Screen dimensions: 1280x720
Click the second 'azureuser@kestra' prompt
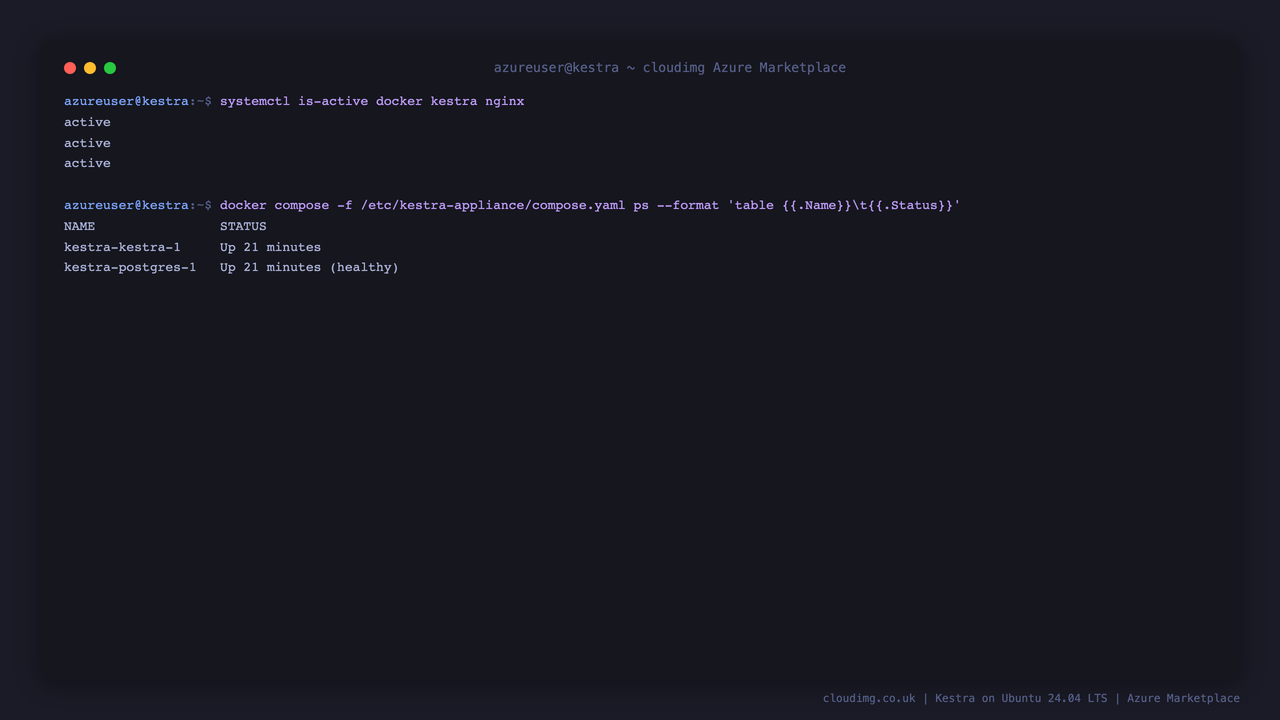pyautogui.click(x=126, y=205)
